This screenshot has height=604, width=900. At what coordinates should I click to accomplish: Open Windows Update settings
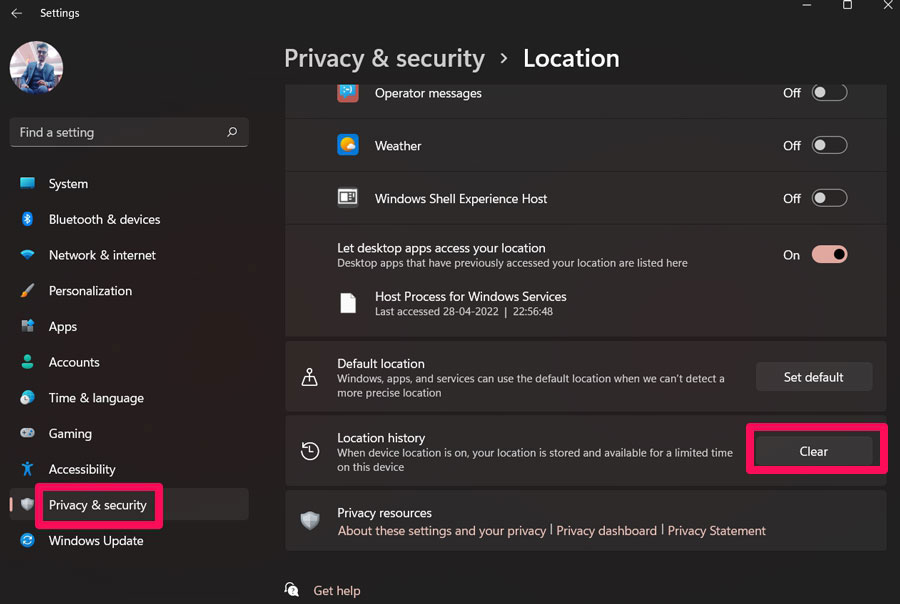pos(129,540)
